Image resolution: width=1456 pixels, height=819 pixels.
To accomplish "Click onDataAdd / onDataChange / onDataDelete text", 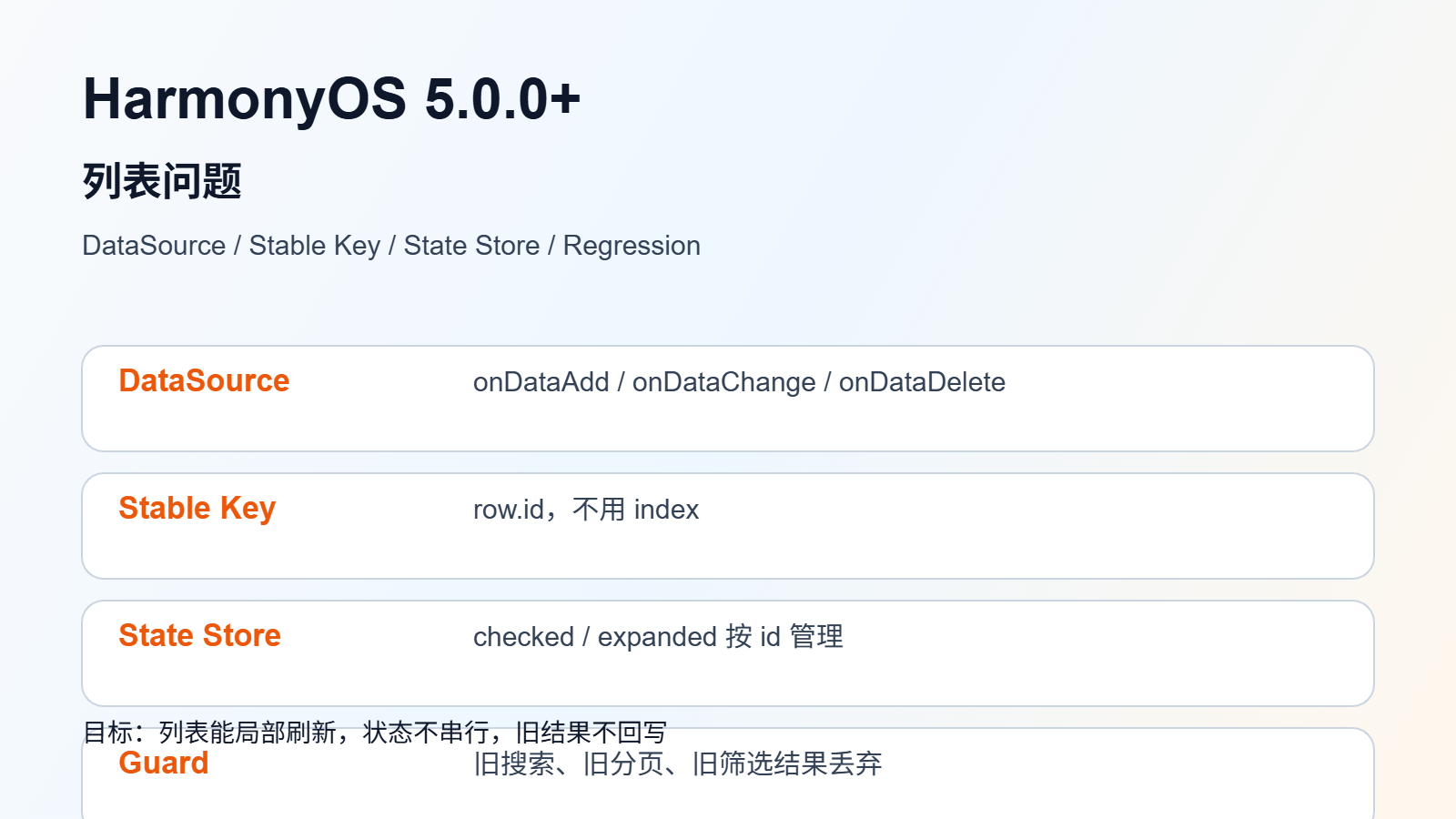I will click(x=739, y=382).
